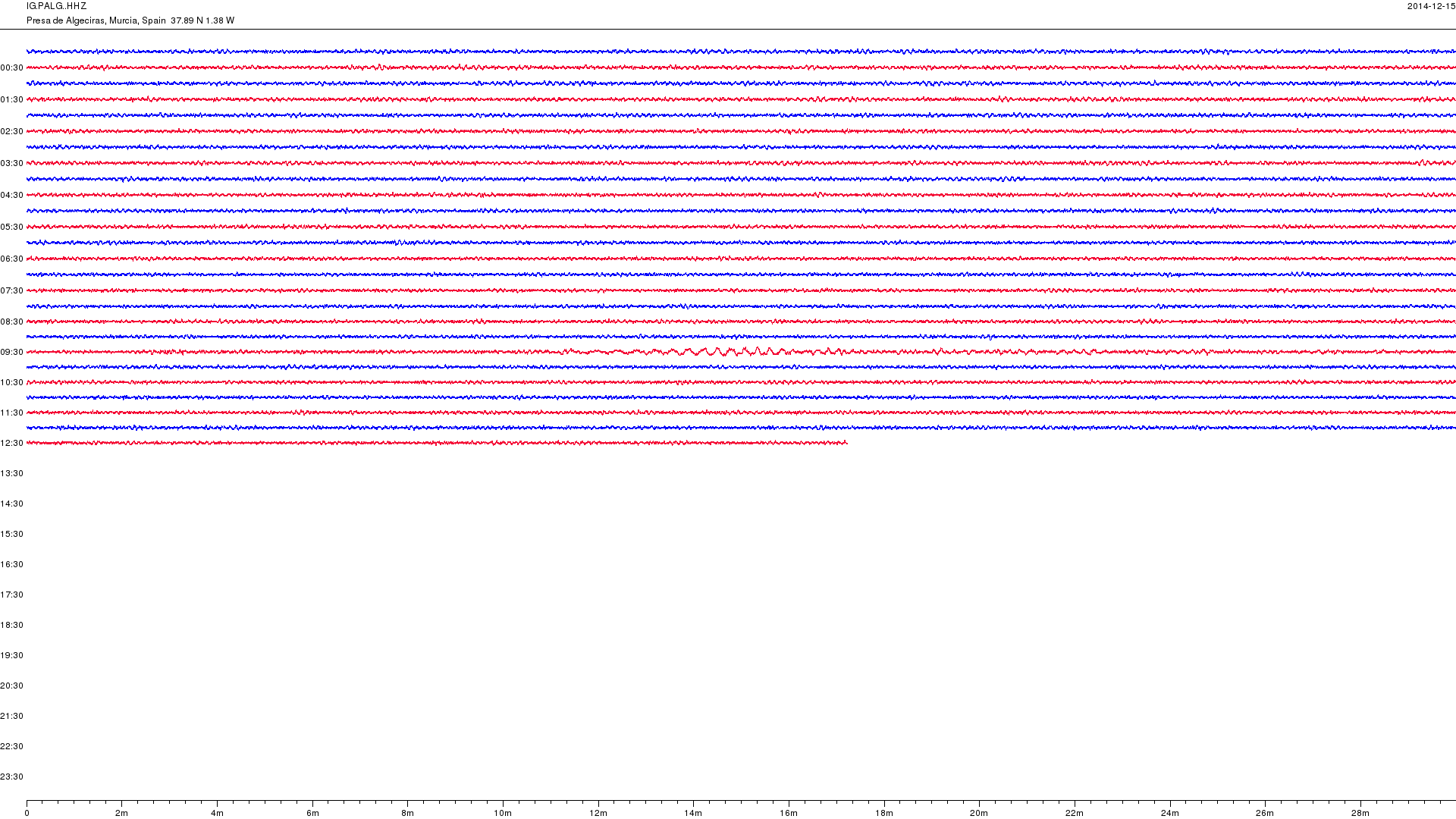This screenshot has width=1456, height=819.
Task: Click the 01:30 time label
Action: click(11, 99)
